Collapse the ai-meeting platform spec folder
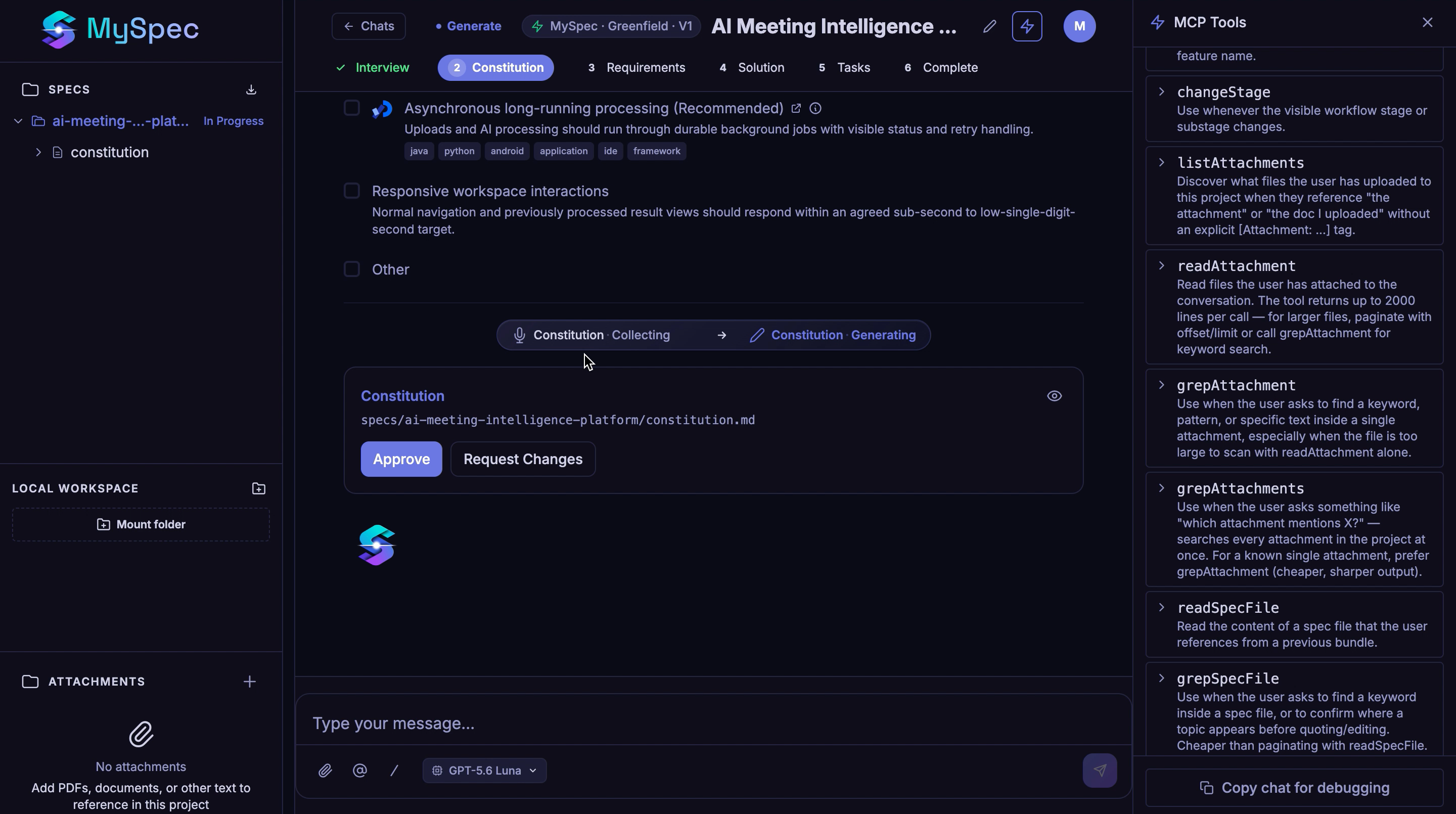 [x=18, y=121]
